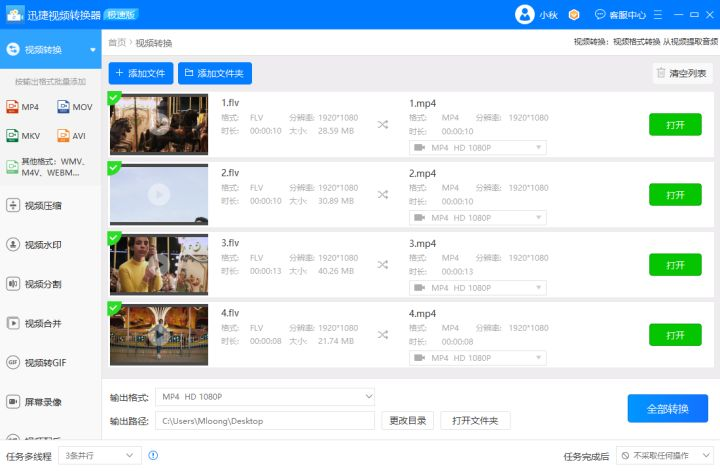720x471 pixels.
Task: Click the multithread info icon
Action: [x=153, y=455]
